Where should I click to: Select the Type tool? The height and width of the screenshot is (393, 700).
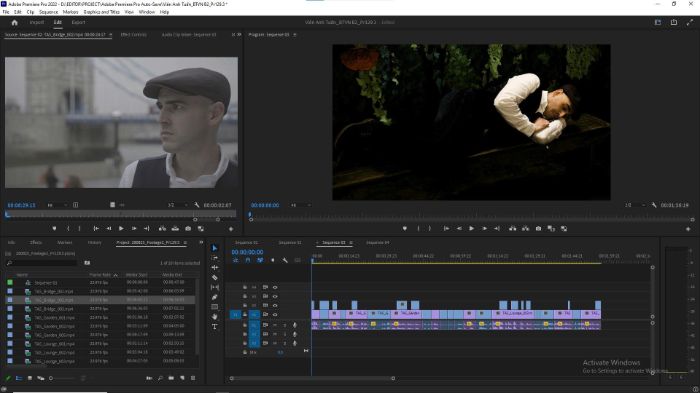pos(215,326)
